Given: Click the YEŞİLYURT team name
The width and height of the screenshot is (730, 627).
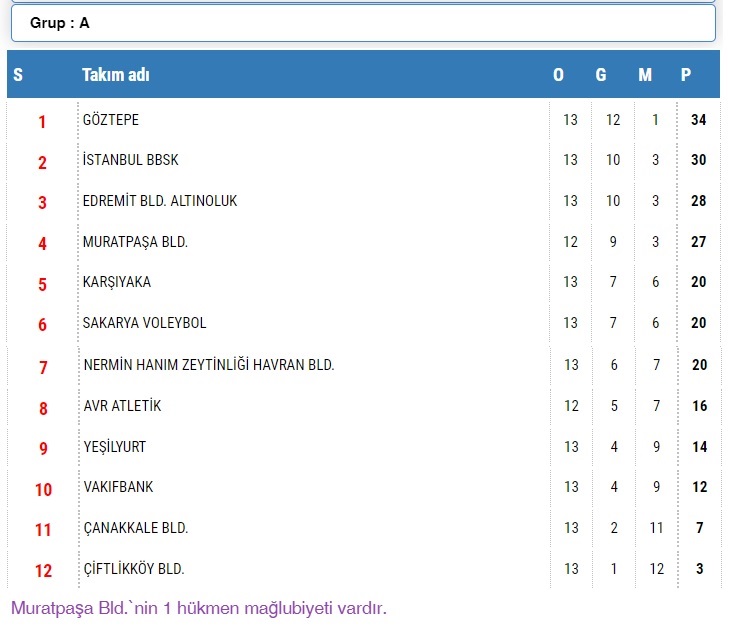Looking at the screenshot, I should coord(115,447).
